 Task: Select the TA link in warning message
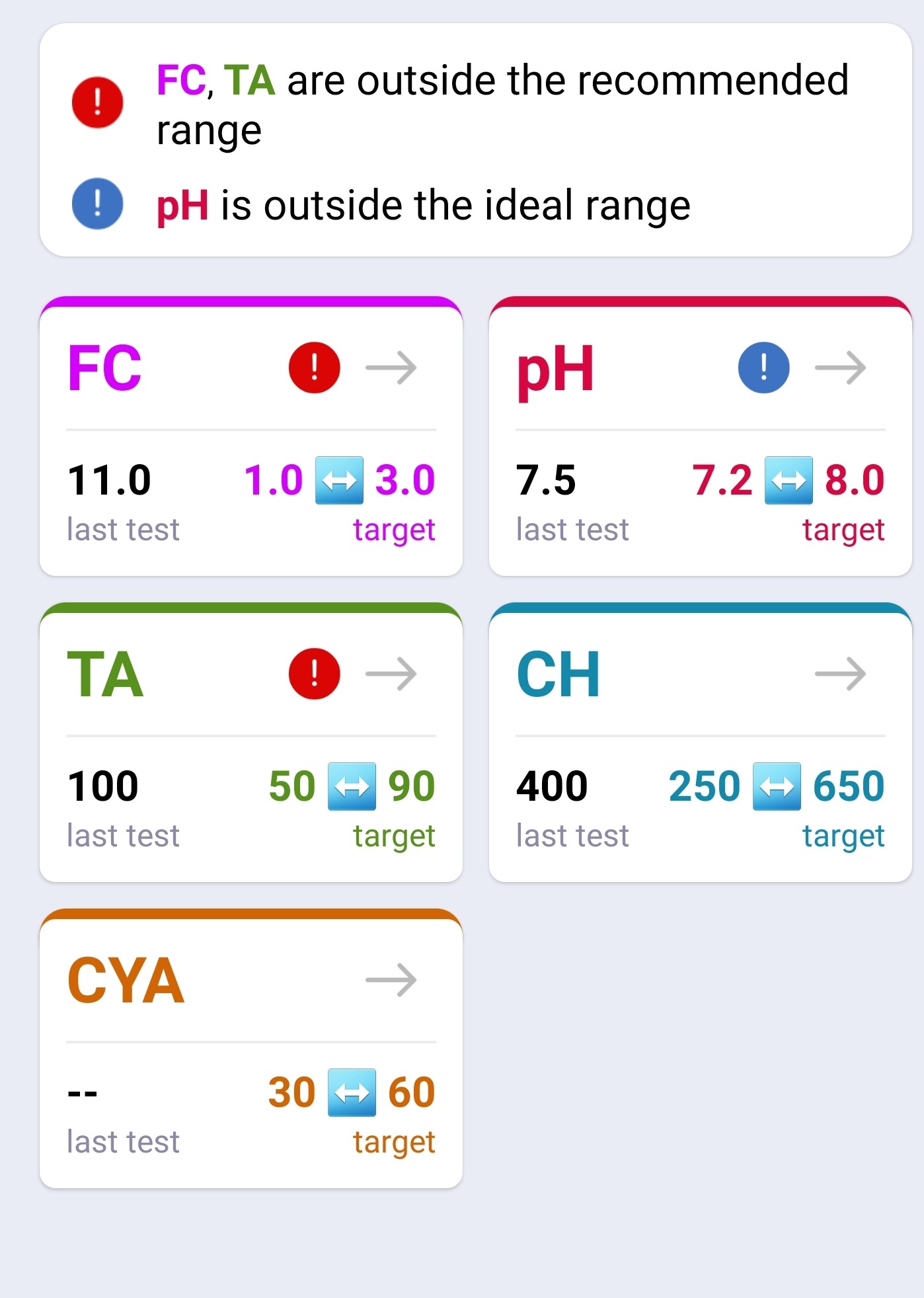pyautogui.click(x=249, y=81)
